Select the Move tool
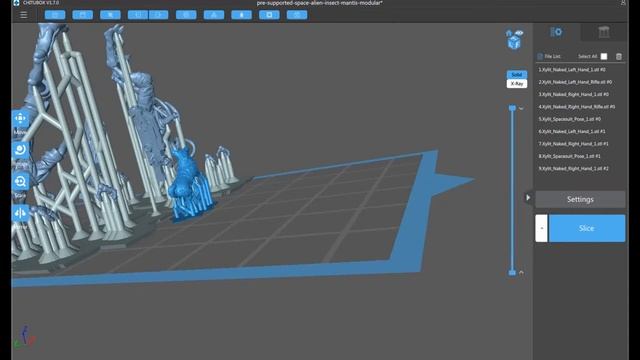The image size is (640, 360). pos(20,119)
